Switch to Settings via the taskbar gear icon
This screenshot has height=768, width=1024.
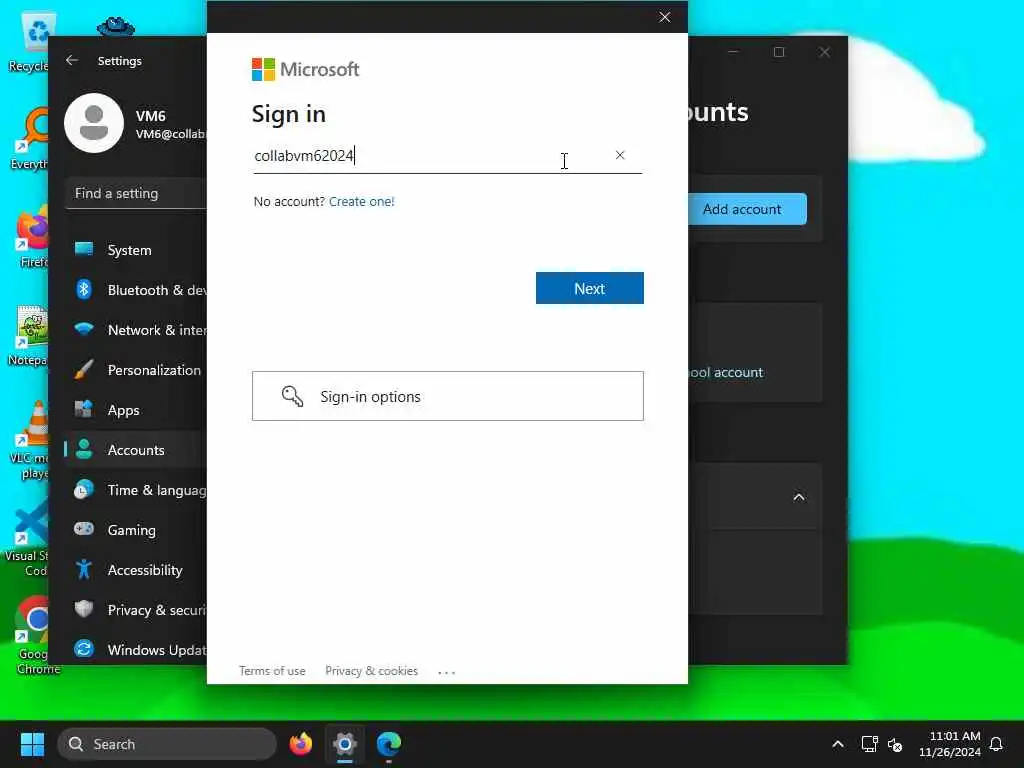coord(345,744)
